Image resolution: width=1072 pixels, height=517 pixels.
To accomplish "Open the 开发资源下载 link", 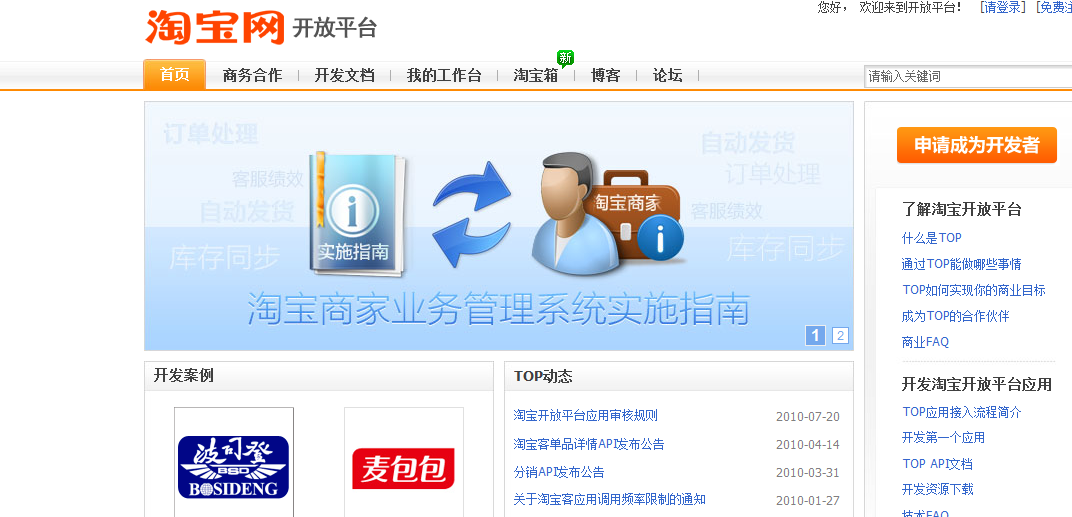I will coord(937,490).
